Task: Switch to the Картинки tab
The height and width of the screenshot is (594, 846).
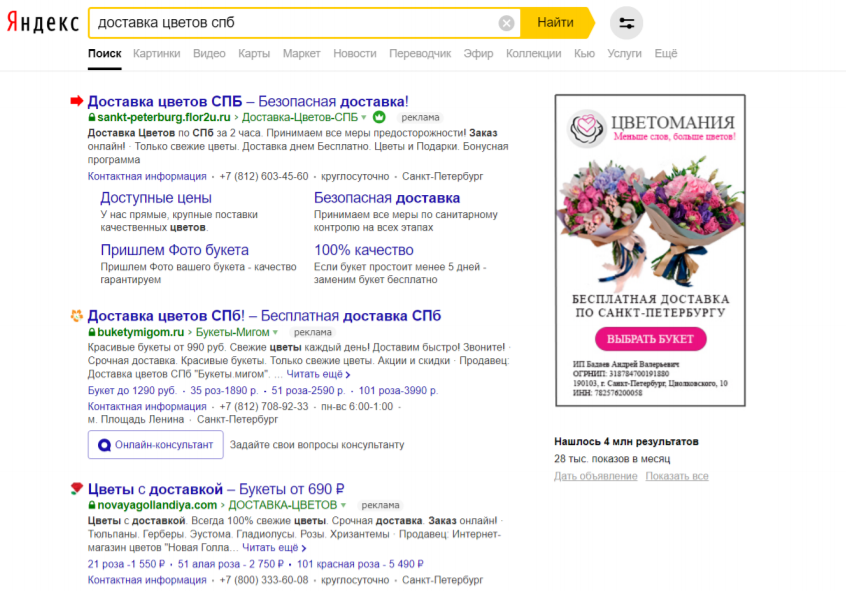Action: [156, 53]
